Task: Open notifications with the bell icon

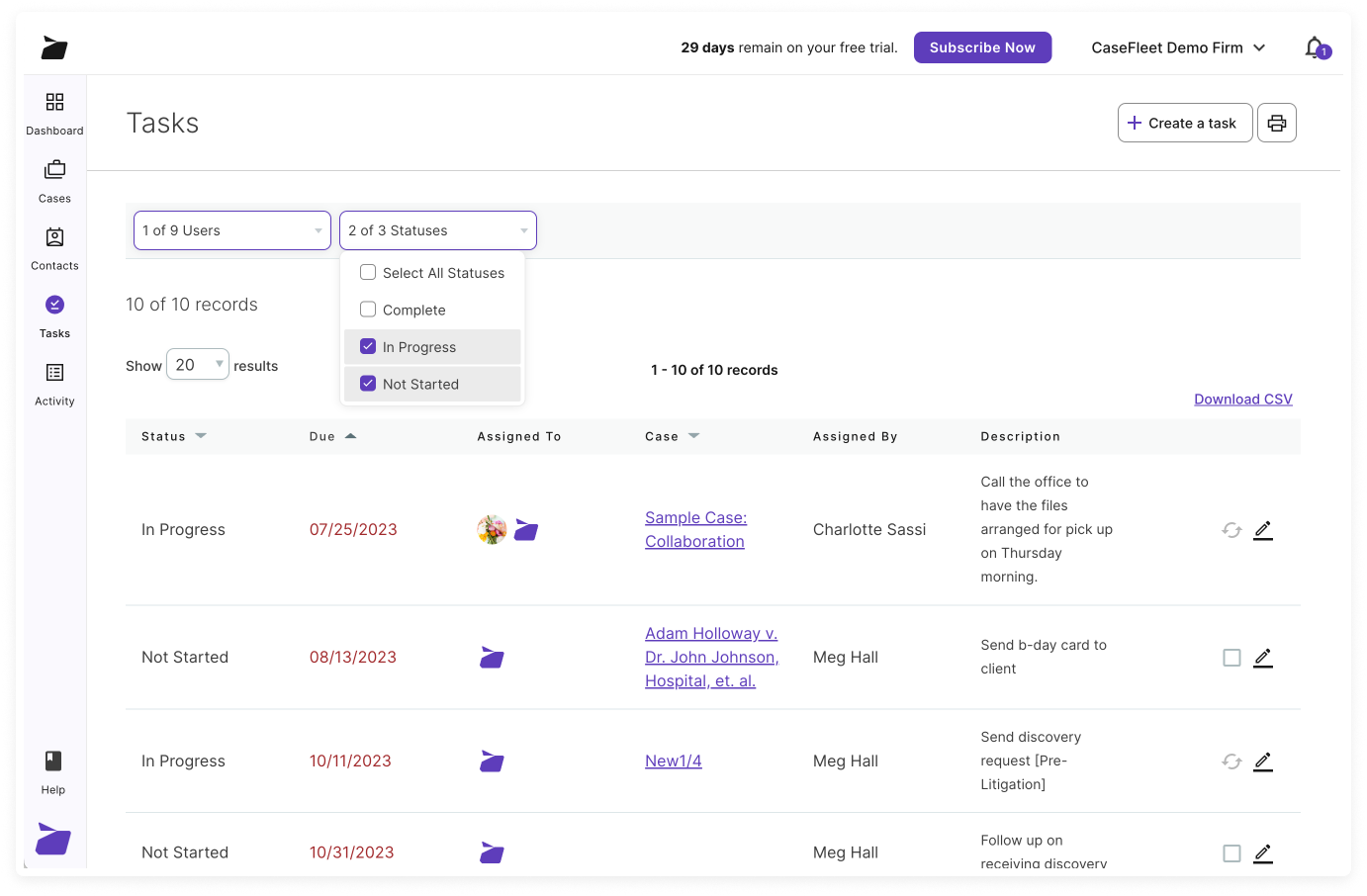Action: click(x=1315, y=46)
